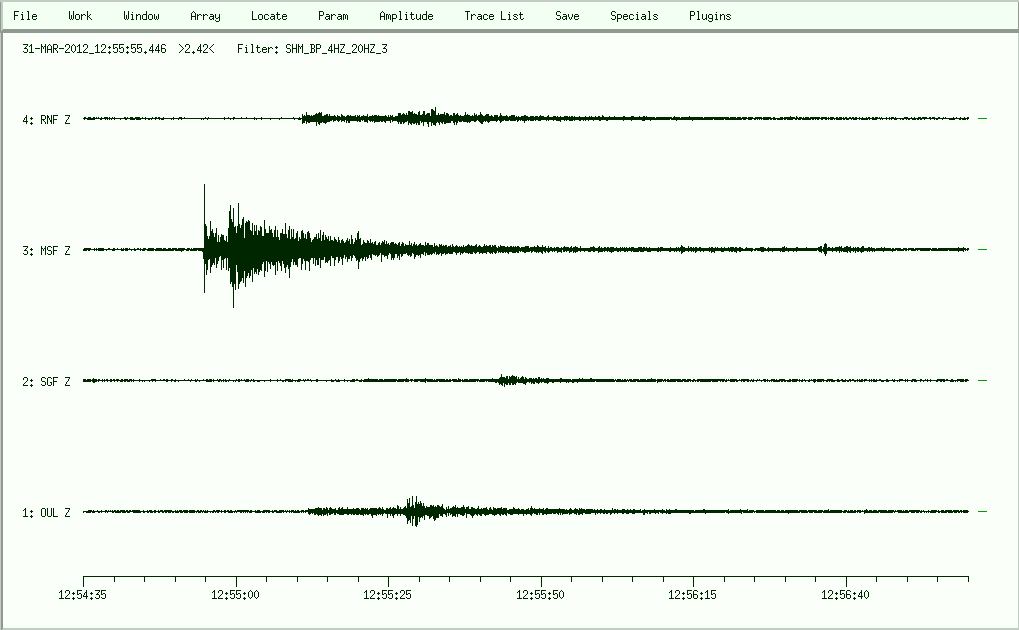Open the File menu
This screenshot has width=1019, height=630.
[x=25, y=16]
